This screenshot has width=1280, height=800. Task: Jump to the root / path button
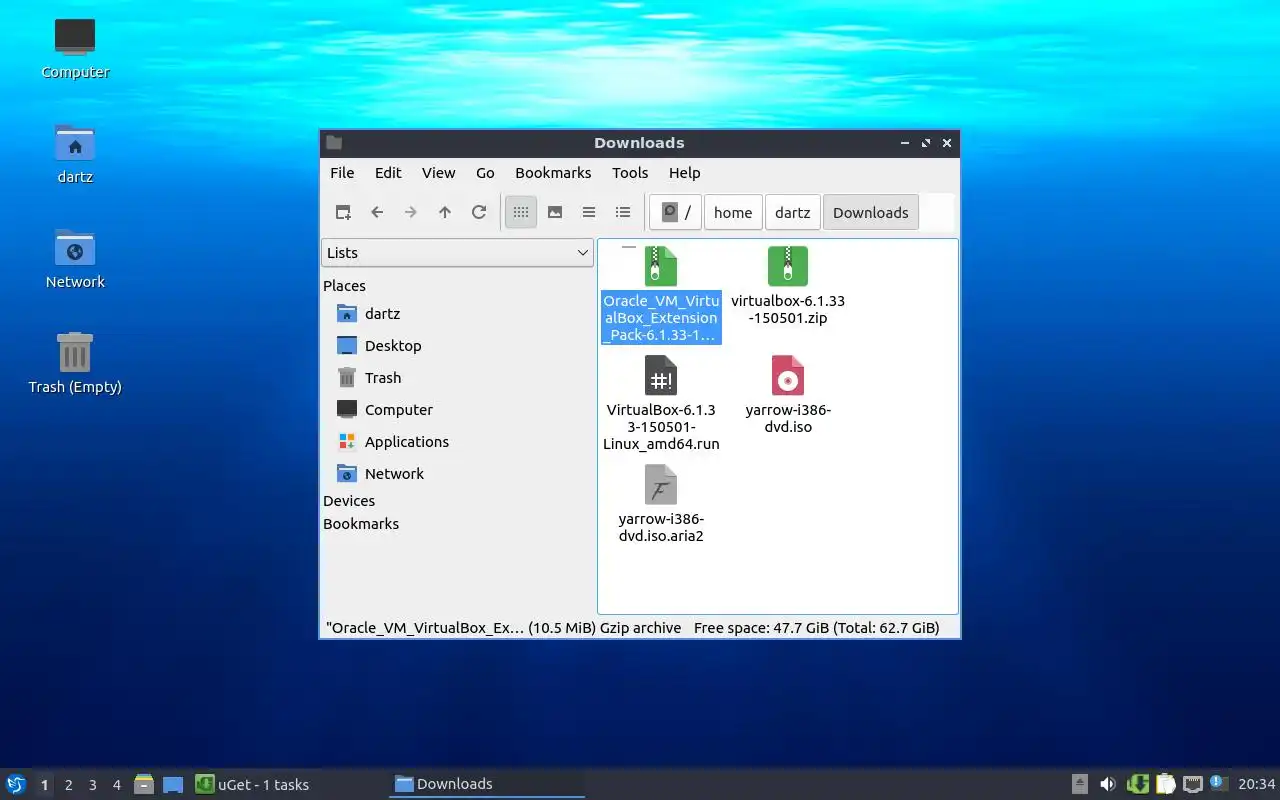676,212
